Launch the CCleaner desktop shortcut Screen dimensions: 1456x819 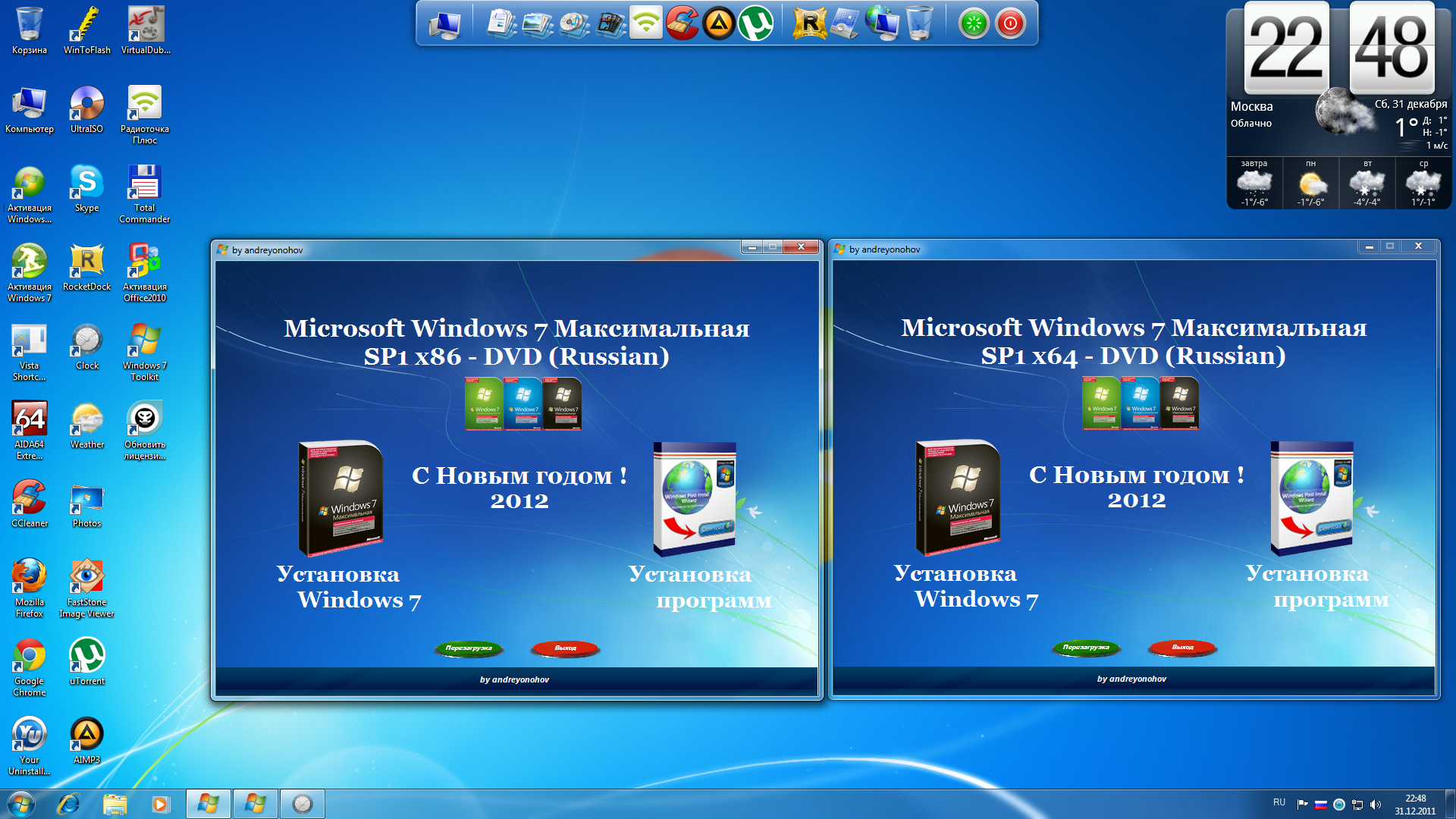tap(29, 504)
